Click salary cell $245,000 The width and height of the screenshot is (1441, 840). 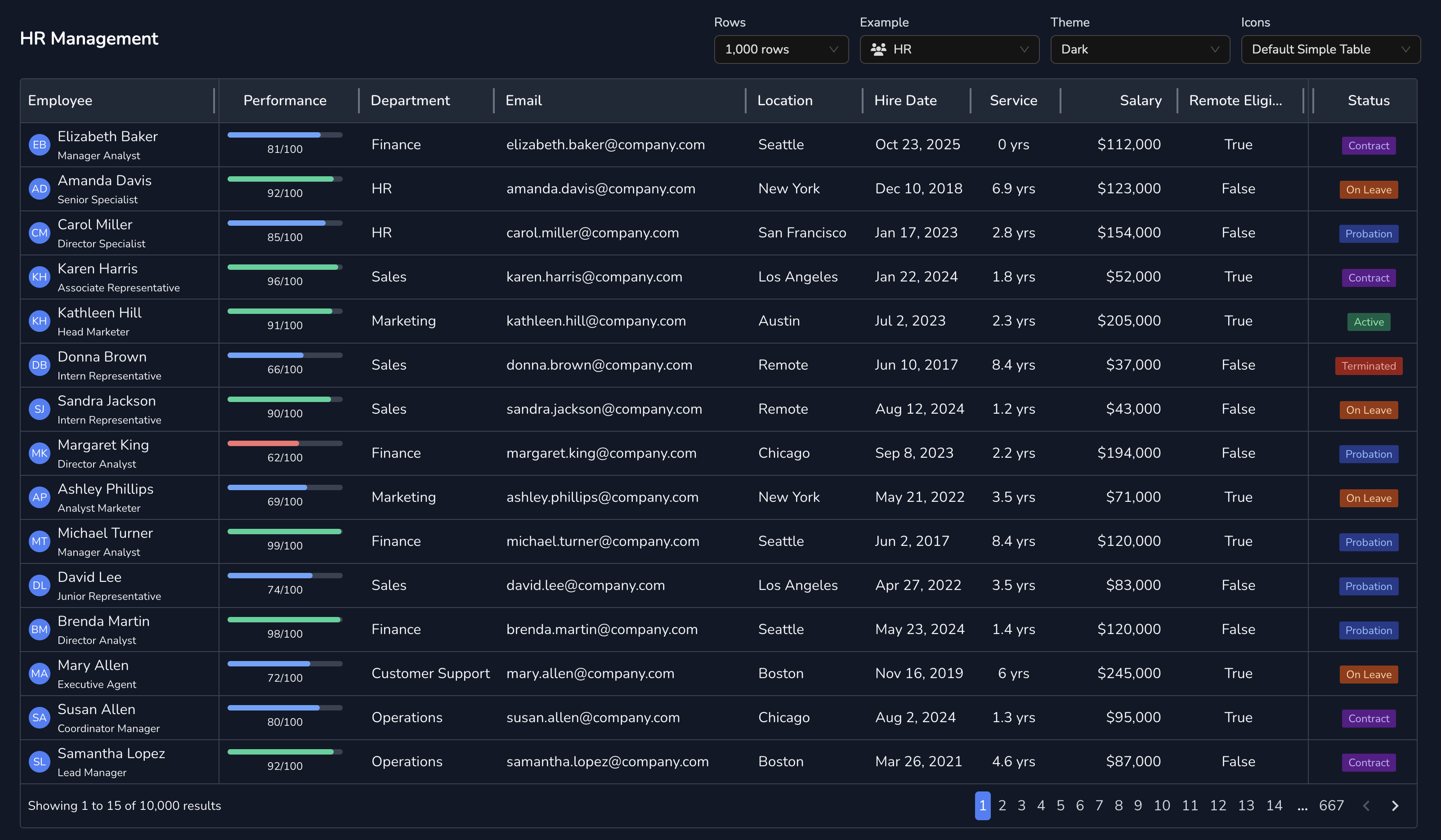[x=1129, y=673]
